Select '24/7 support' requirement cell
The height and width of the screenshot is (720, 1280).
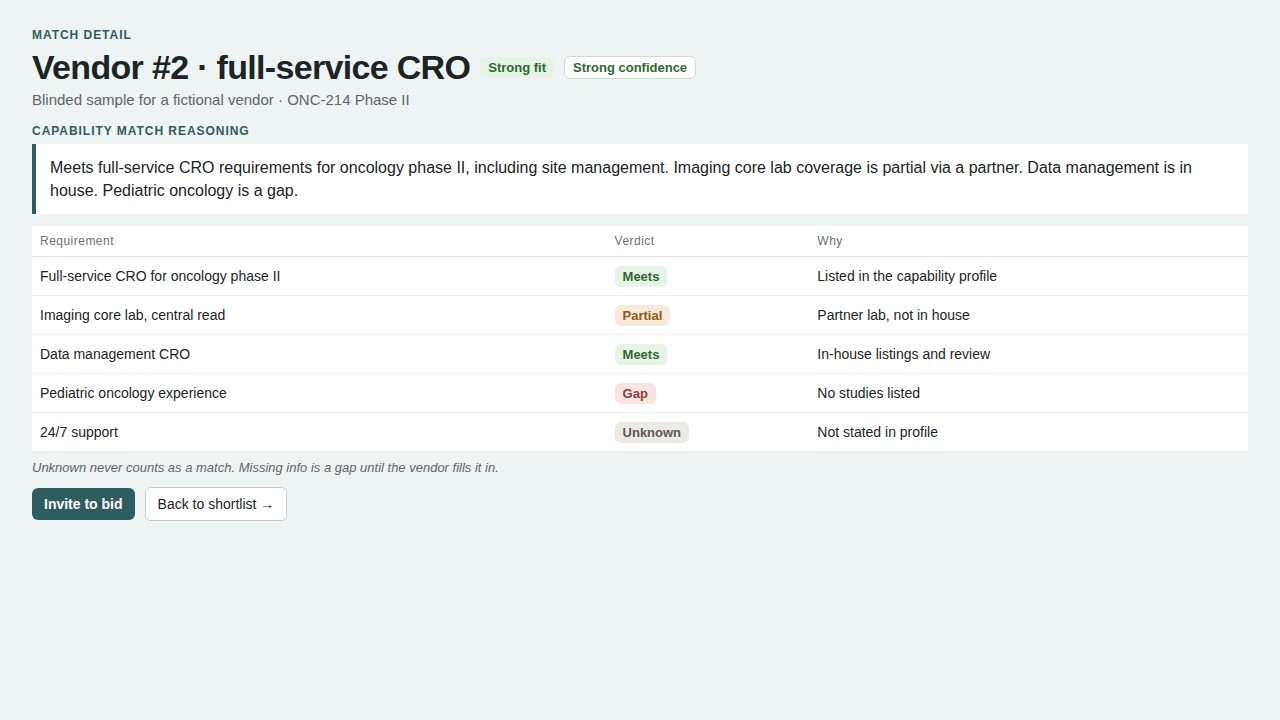coord(320,432)
